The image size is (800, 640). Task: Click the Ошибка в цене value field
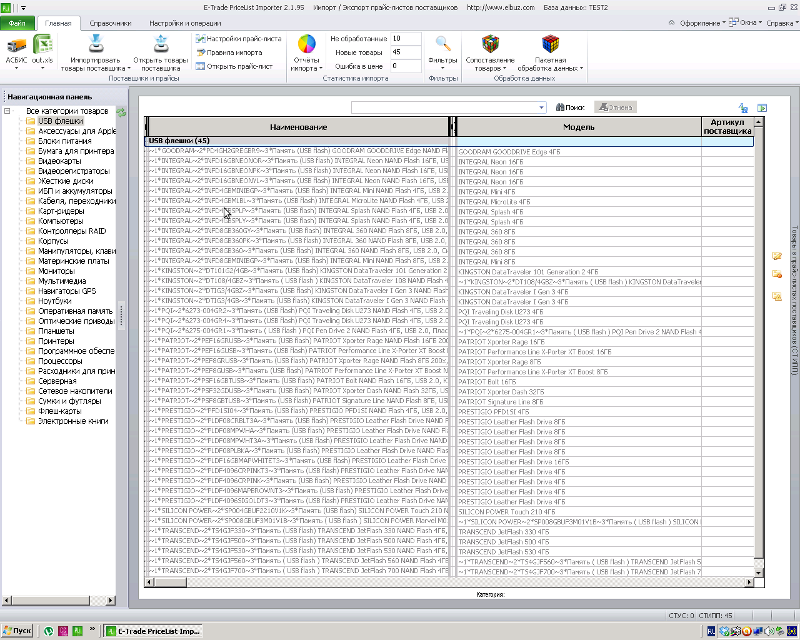pyautogui.click(x=406, y=66)
